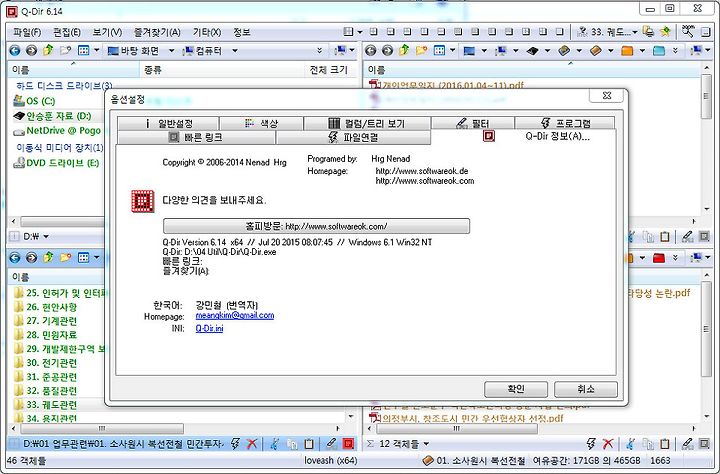Open the 파일(F) menu
The width and height of the screenshot is (720, 474).
coord(27,32)
